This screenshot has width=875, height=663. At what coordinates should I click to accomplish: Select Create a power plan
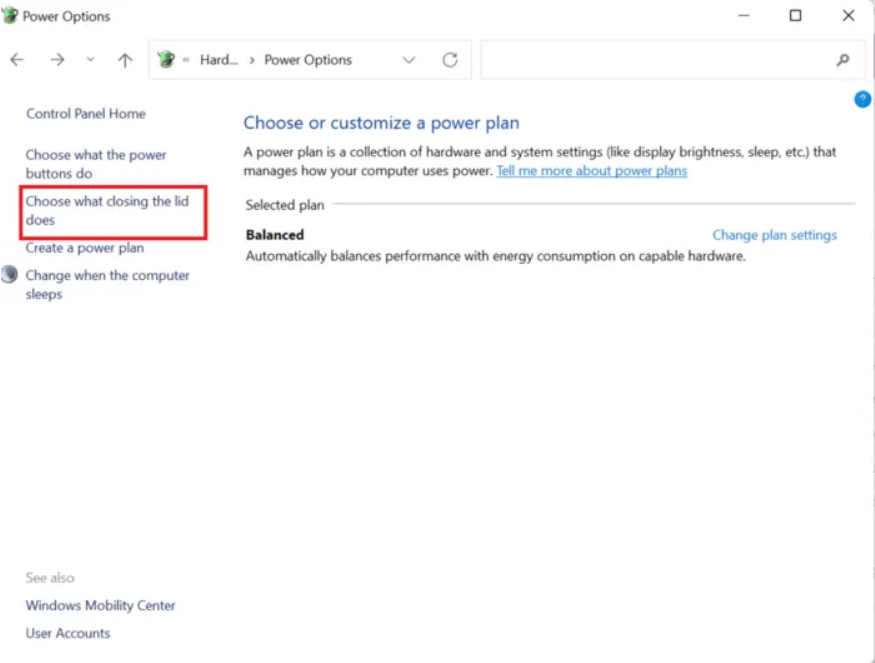click(84, 248)
